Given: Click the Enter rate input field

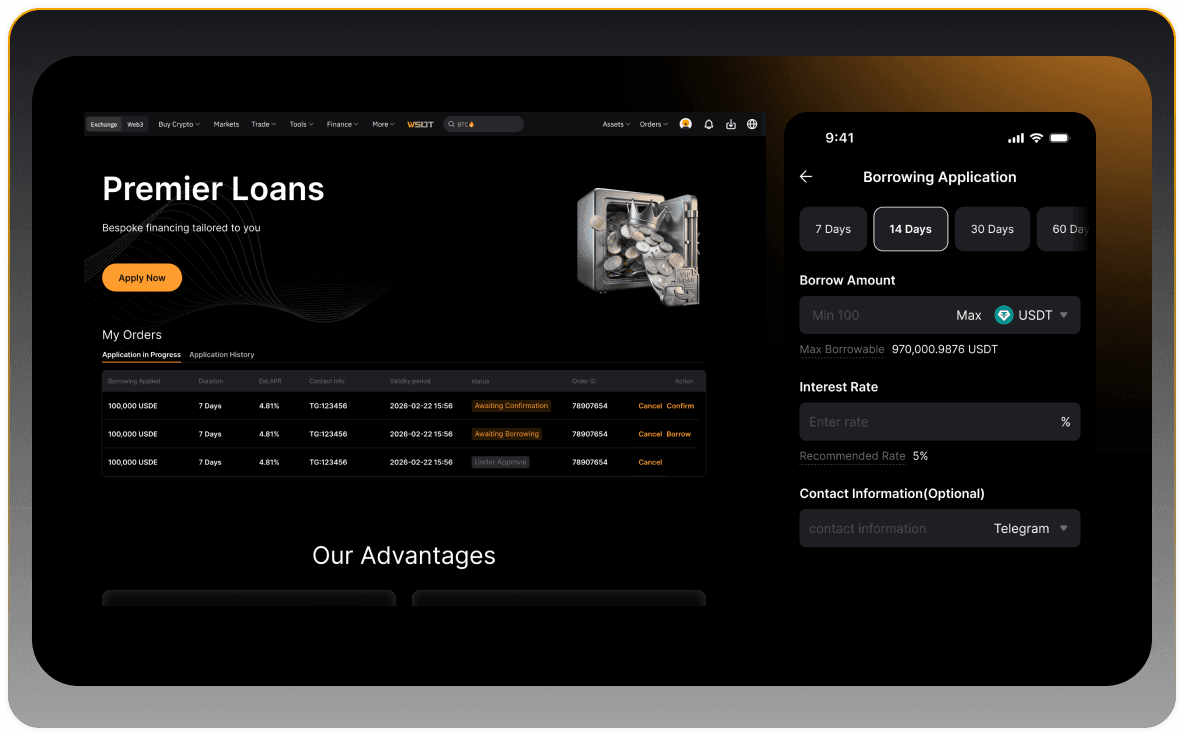Looking at the screenshot, I should coord(925,422).
